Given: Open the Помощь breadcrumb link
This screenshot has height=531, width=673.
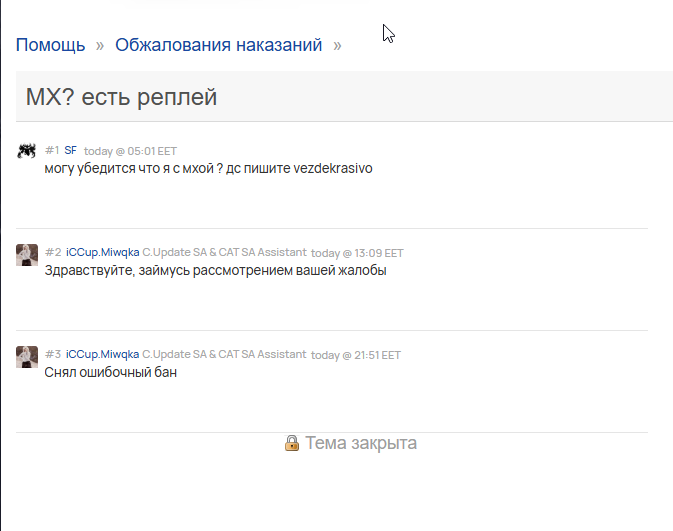Looking at the screenshot, I should pos(51,45).
